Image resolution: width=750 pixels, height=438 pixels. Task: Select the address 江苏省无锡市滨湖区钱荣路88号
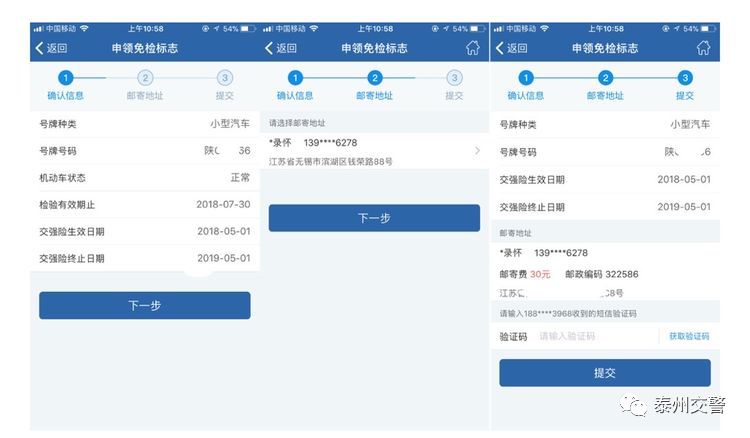pos(331,162)
